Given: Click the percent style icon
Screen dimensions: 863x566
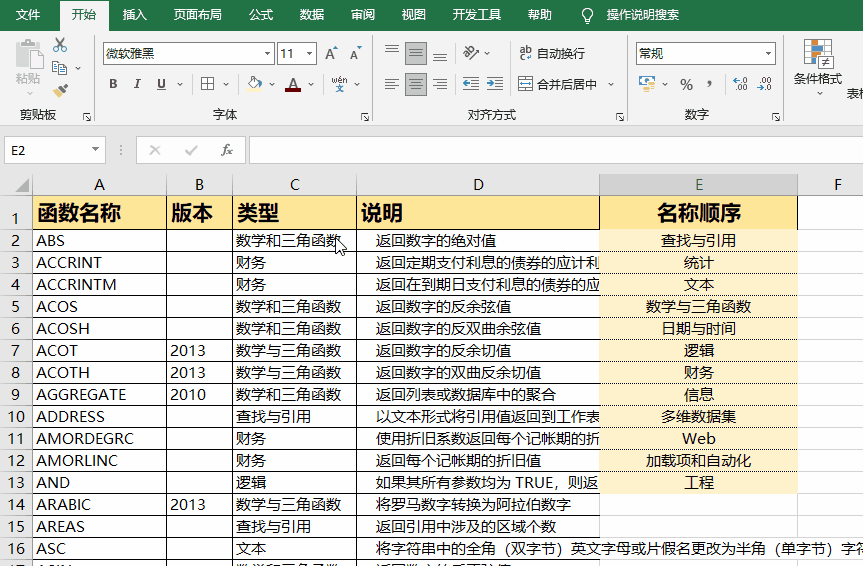Looking at the screenshot, I should coord(686,85).
